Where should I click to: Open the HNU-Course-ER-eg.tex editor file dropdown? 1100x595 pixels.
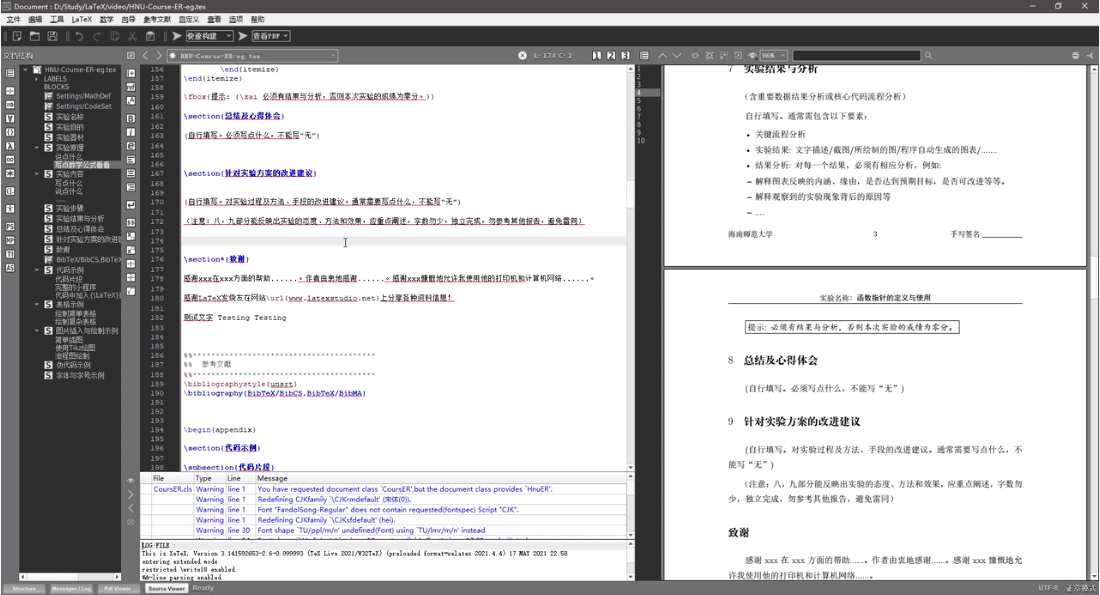point(253,55)
